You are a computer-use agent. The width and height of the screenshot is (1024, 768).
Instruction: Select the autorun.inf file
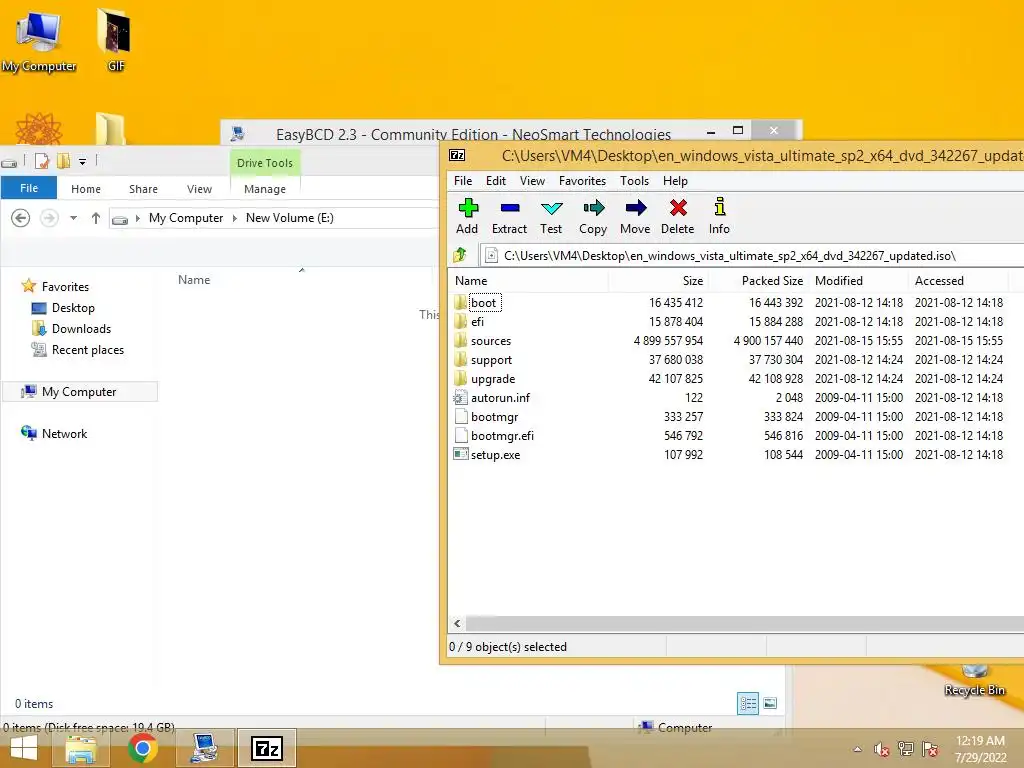click(x=500, y=398)
